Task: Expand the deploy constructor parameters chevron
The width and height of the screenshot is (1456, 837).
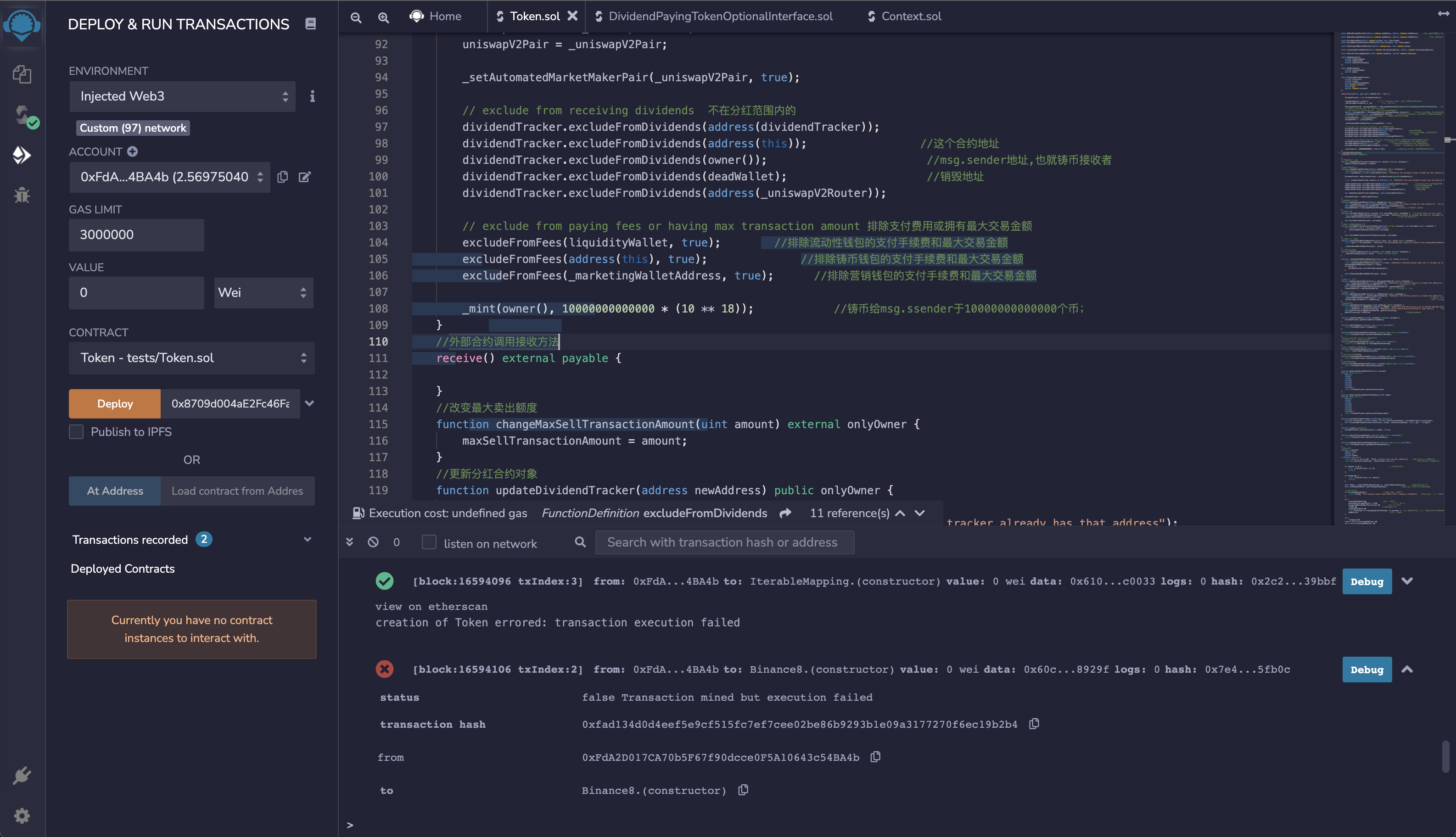Action: [309, 403]
